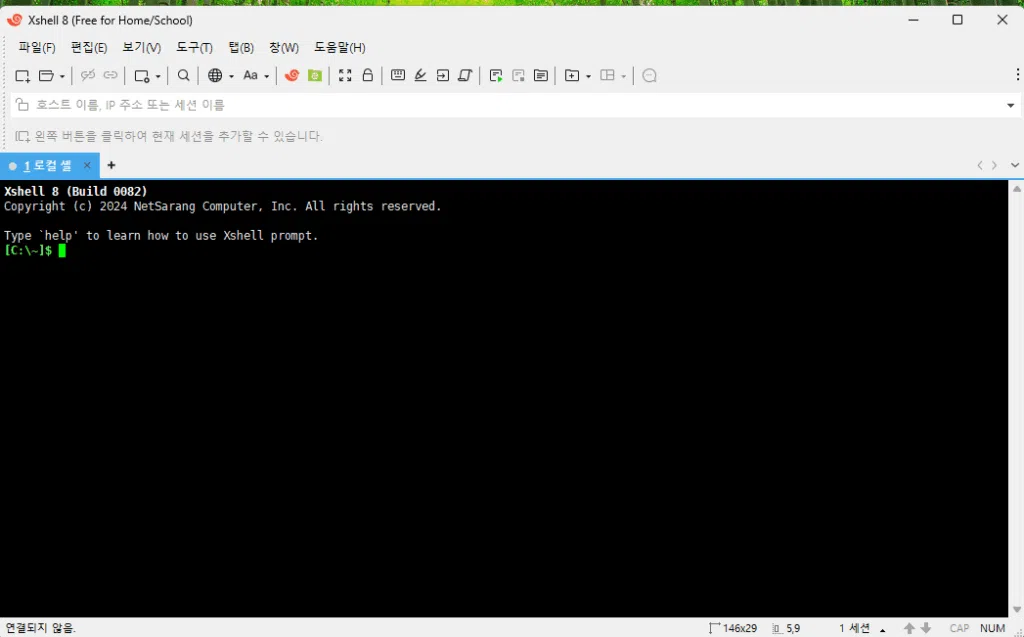Viewport: 1024px width, 637px height.
Task: Add a new tab with the plus button
Action: [111, 166]
